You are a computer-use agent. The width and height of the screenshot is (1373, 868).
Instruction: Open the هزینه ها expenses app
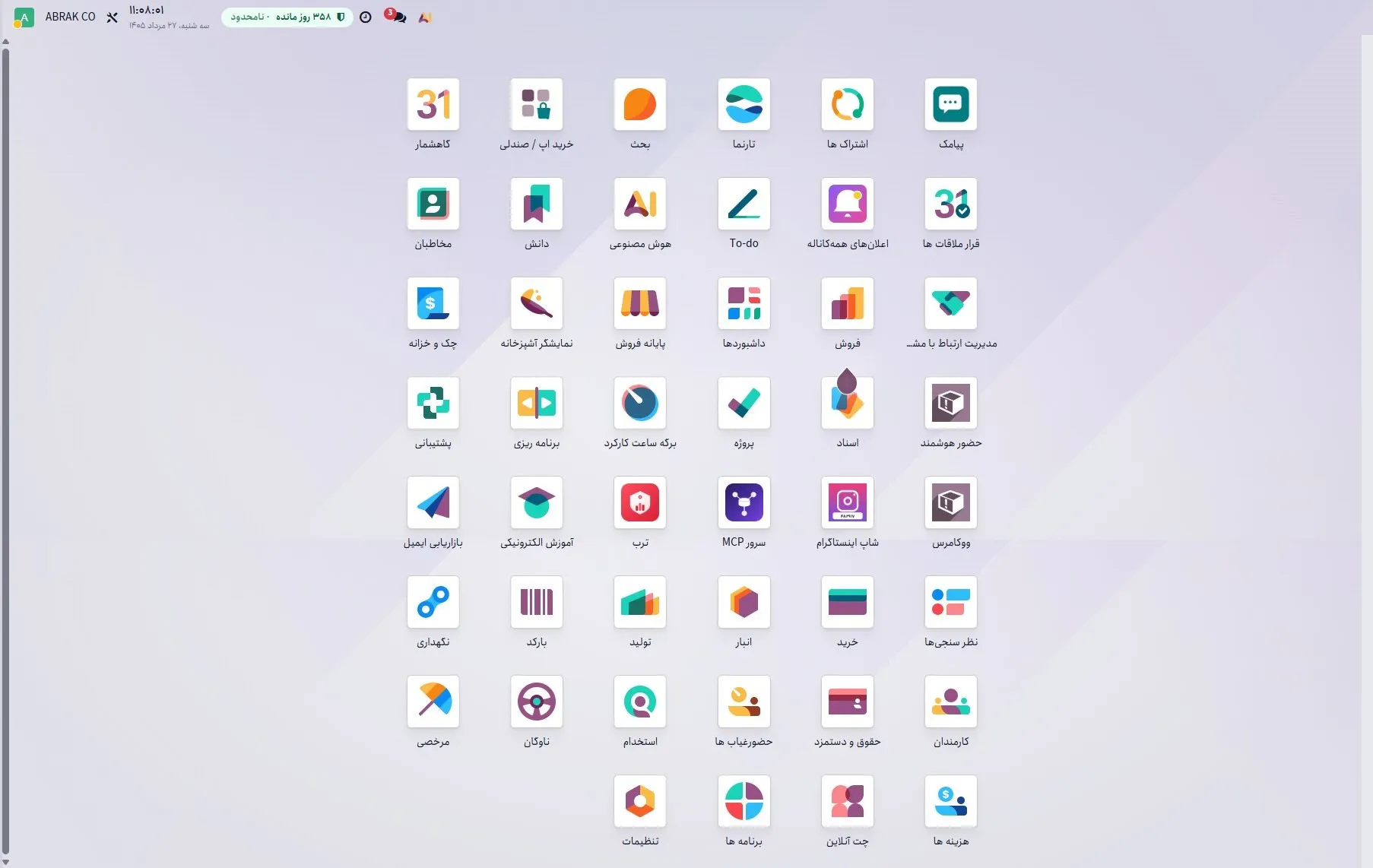click(x=951, y=801)
